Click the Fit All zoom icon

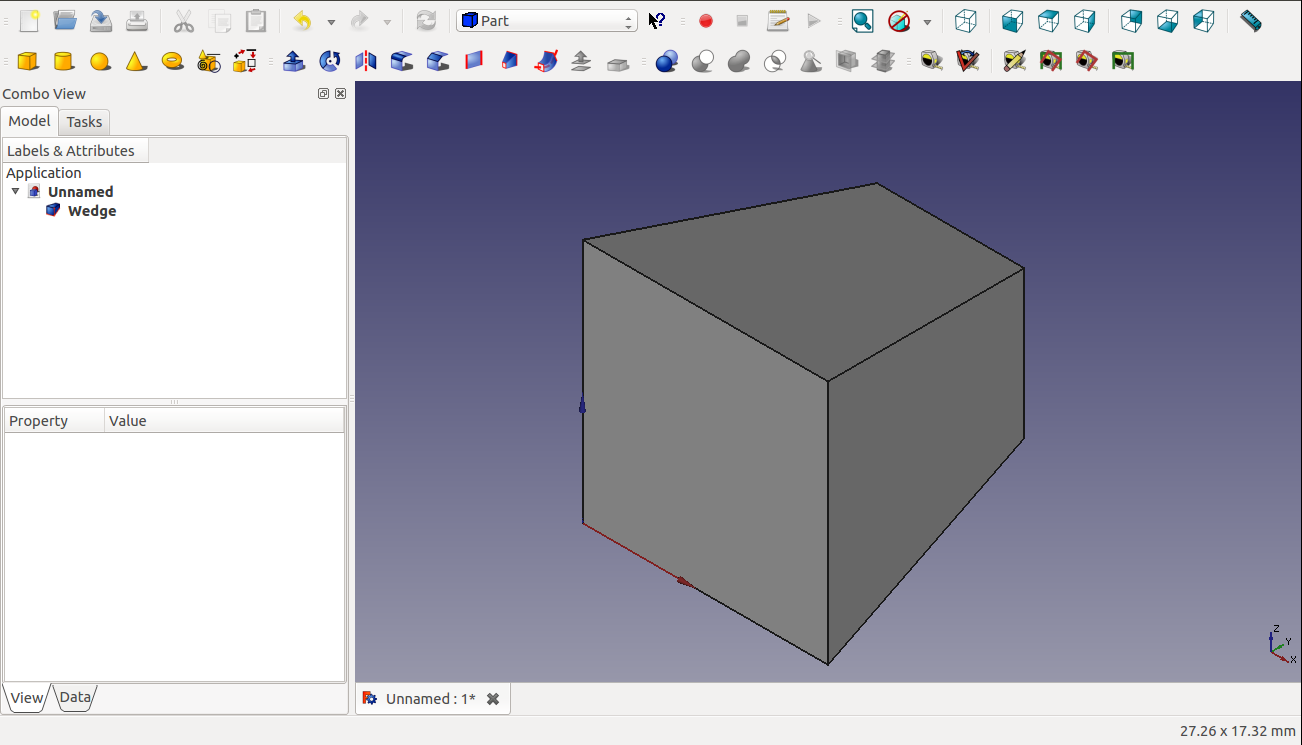click(862, 21)
